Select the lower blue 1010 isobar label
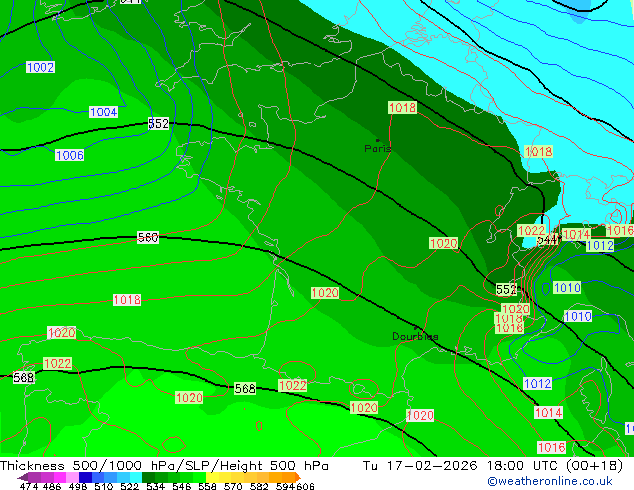This screenshot has height=490, width=634. click(578, 316)
